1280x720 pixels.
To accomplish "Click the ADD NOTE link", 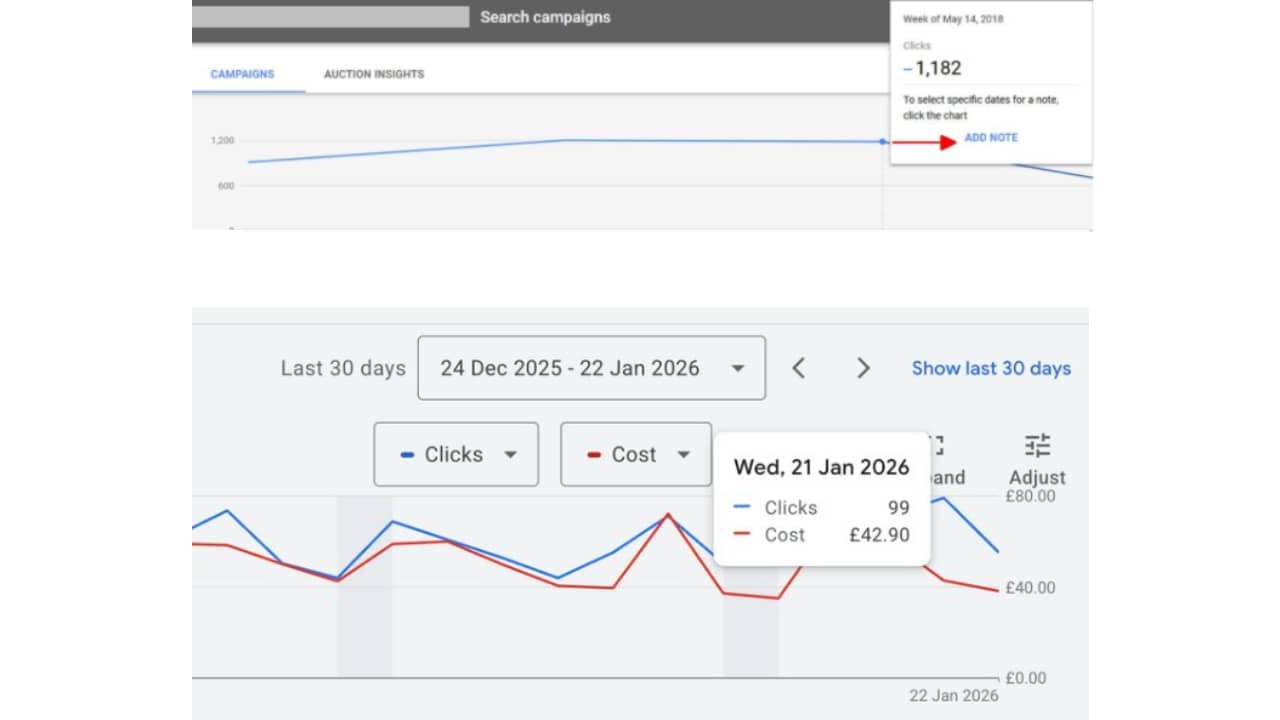I will click(x=991, y=138).
